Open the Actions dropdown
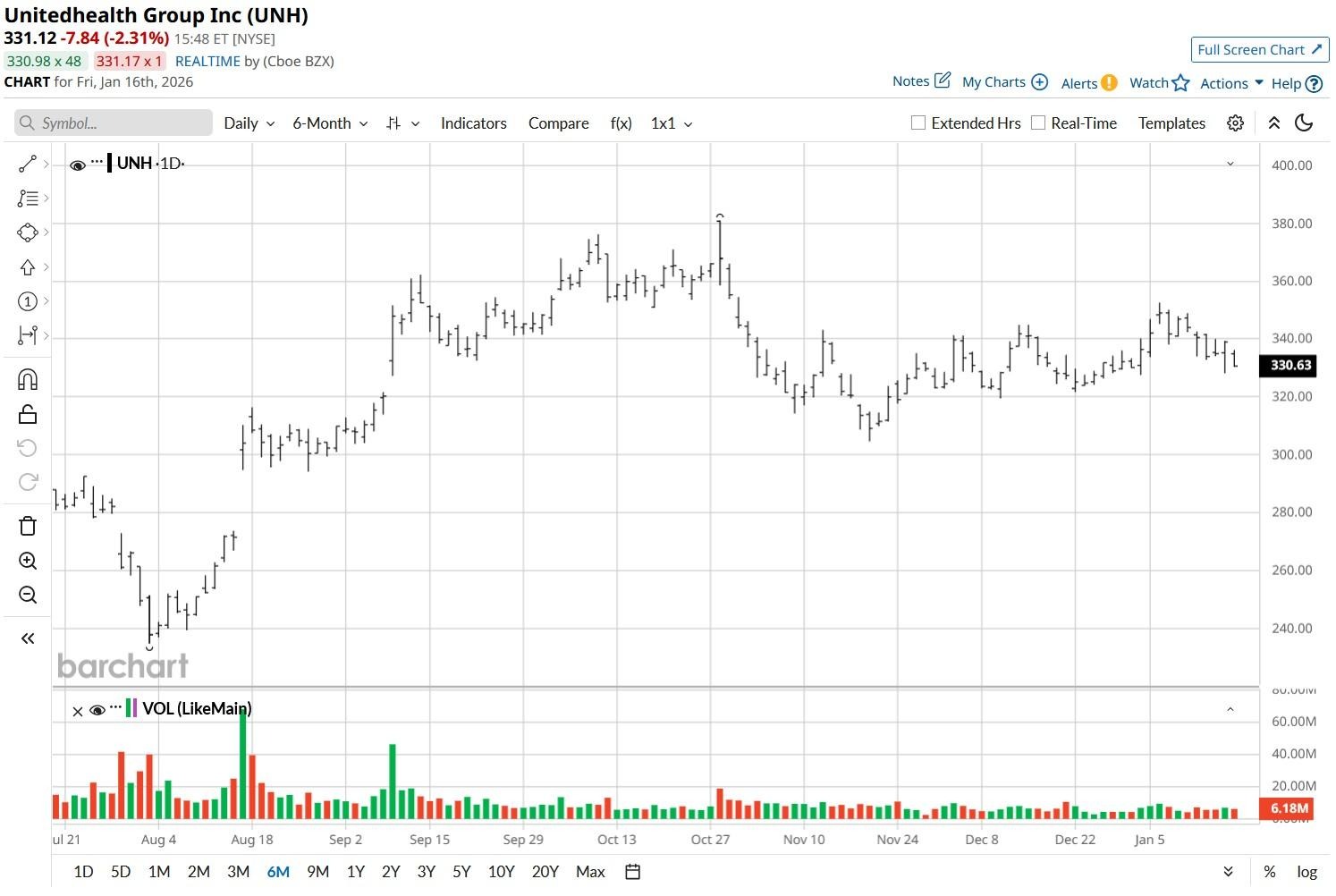 pyautogui.click(x=1231, y=83)
